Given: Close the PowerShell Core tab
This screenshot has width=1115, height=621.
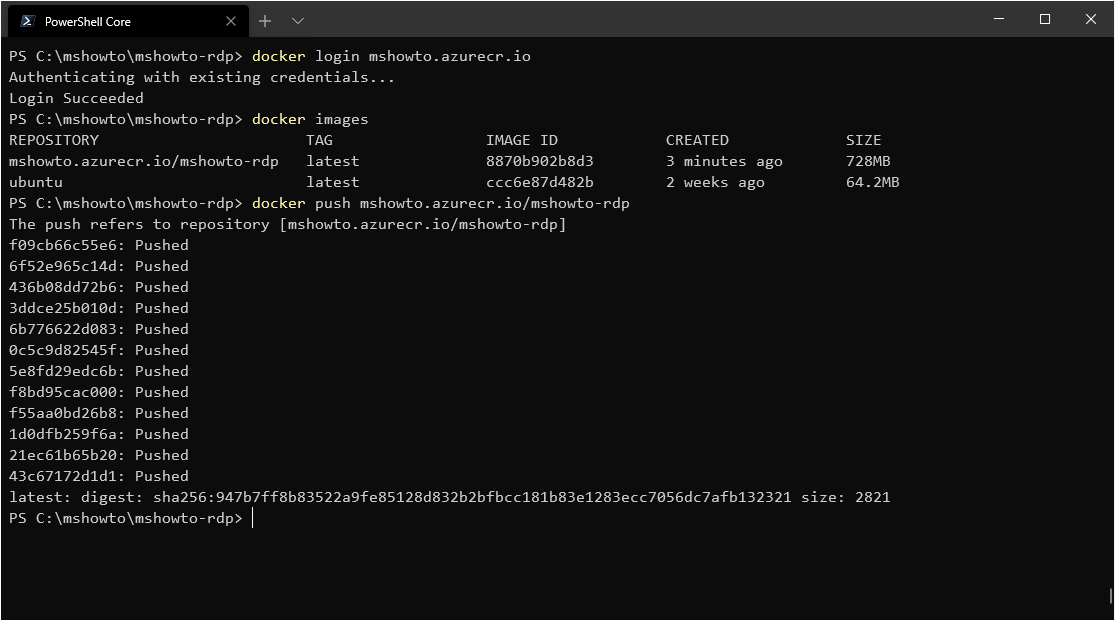Looking at the screenshot, I should [230, 21].
